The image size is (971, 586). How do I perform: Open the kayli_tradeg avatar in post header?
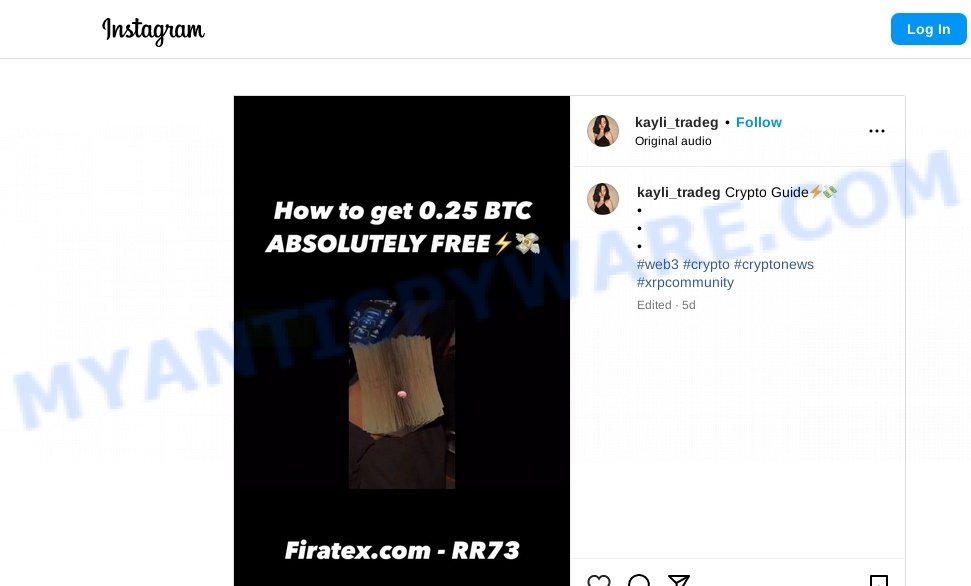point(603,131)
